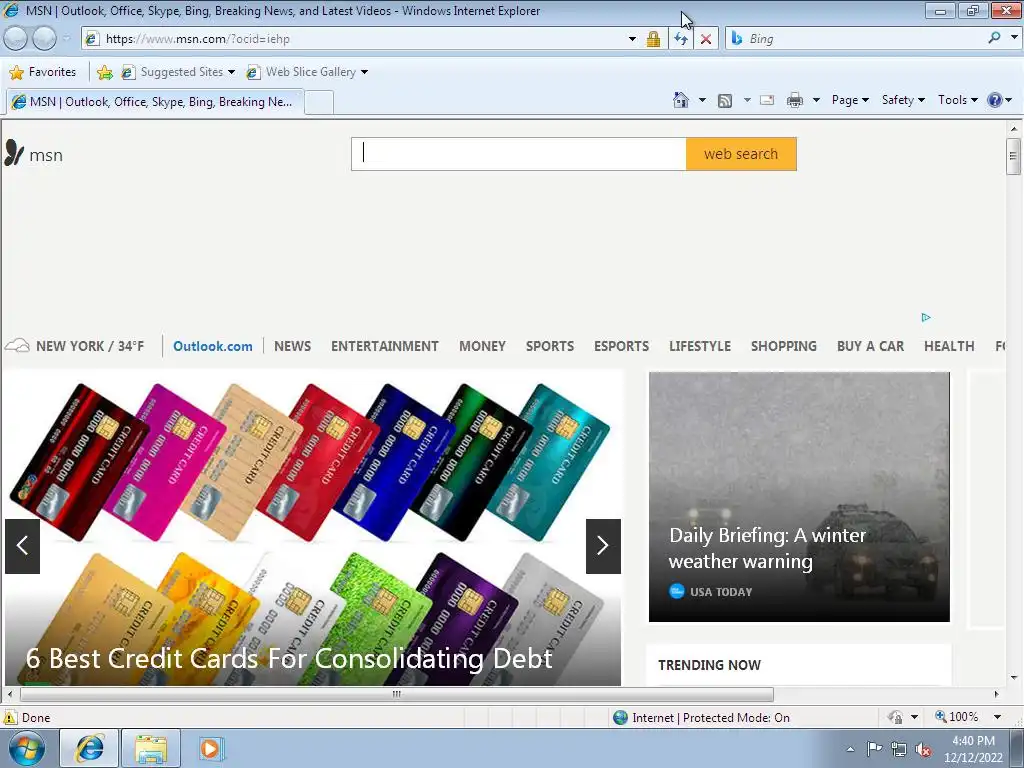The height and width of the screenshot is (768, 1024).
Task: Open the Tools menu
Action: click(x=957, y=100)
